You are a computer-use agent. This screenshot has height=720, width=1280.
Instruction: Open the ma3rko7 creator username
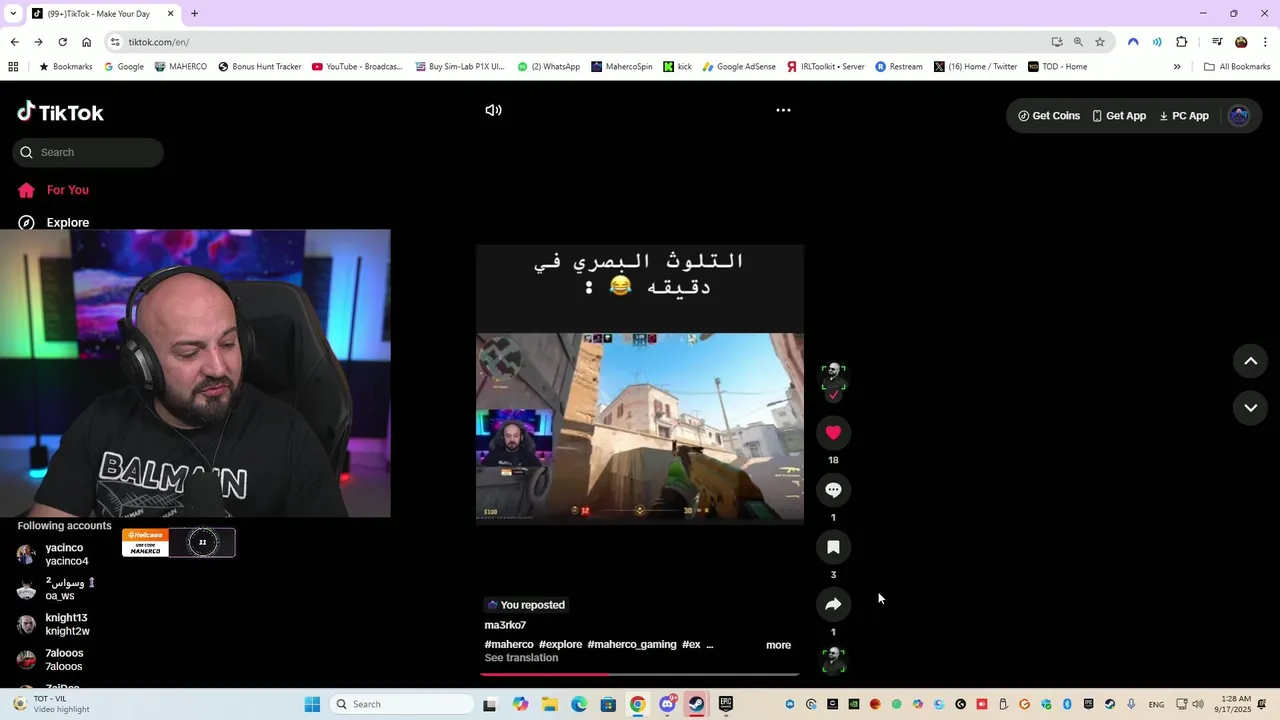505,625
